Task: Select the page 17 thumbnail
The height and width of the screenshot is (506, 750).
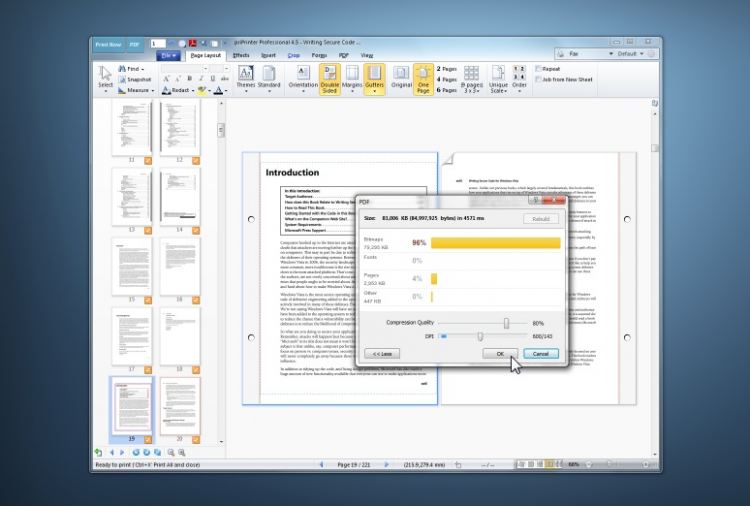Action: pyautogui.click(x=132, y=336)
